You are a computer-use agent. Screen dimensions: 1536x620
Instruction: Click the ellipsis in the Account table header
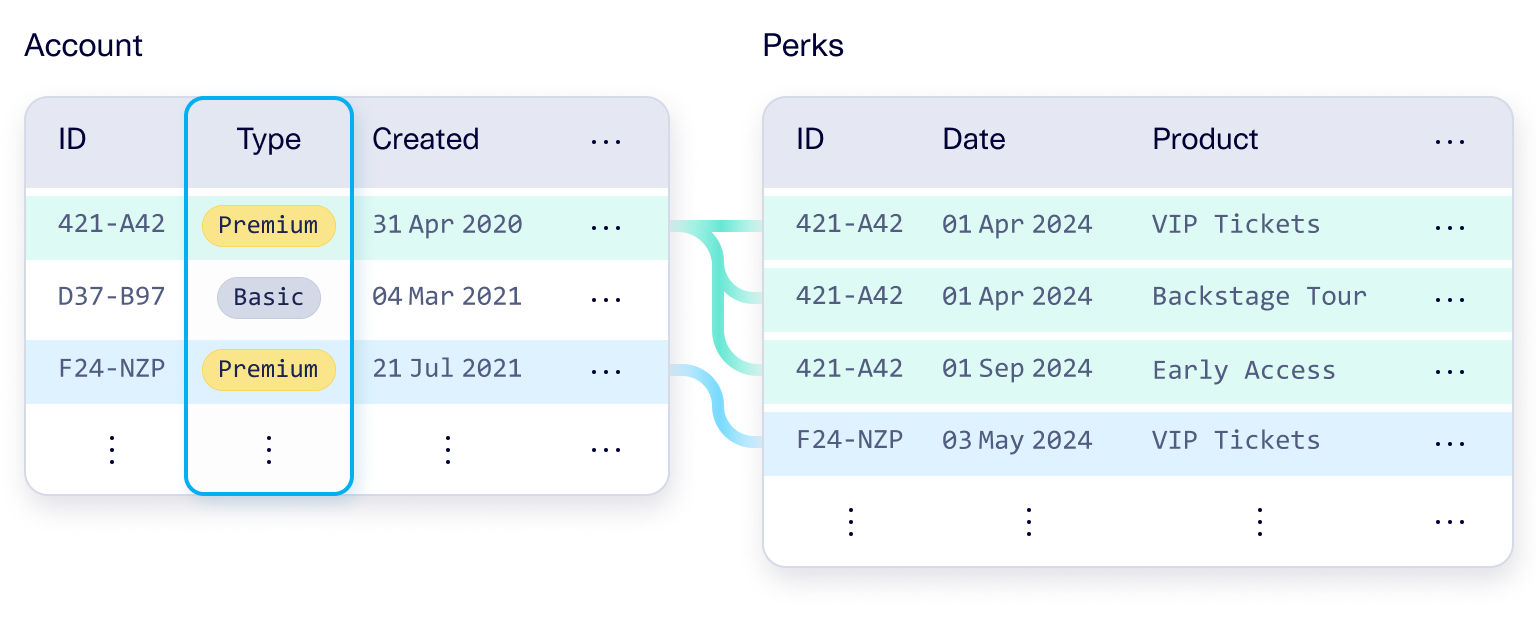pyautogui.click(x=606, y=141)
